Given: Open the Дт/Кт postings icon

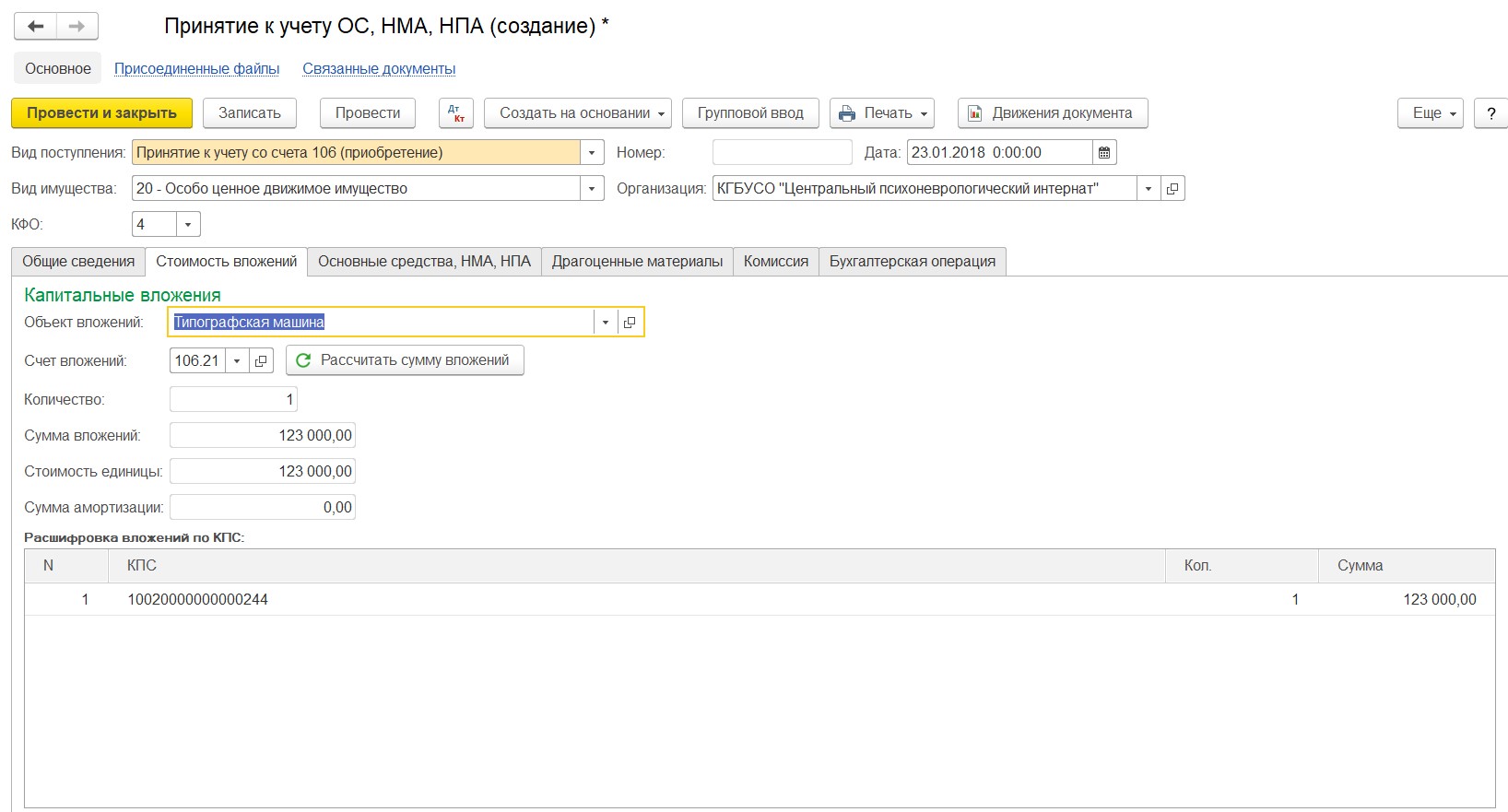Looking at the screenshot, I should [x=456, y=113].
